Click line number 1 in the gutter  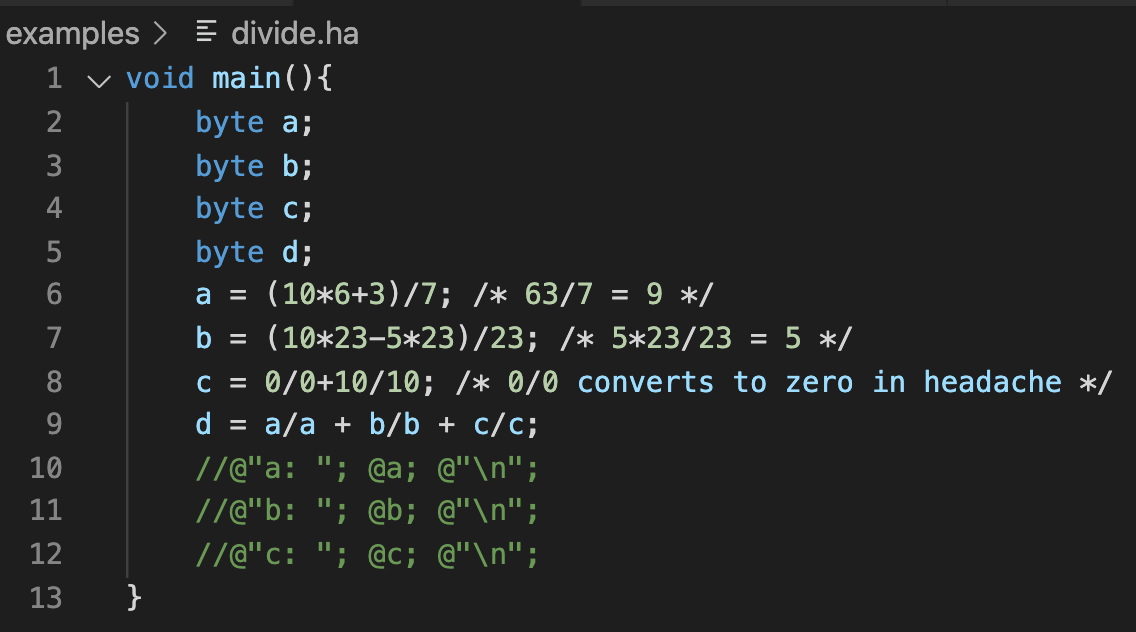click(x=53, y=78)
